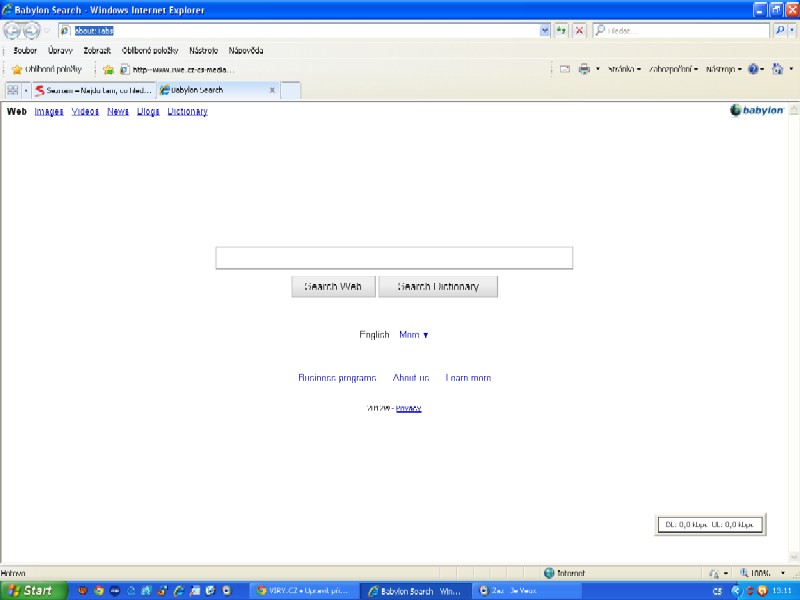Open the Stránka command bar menu

[x=624, y=69]
